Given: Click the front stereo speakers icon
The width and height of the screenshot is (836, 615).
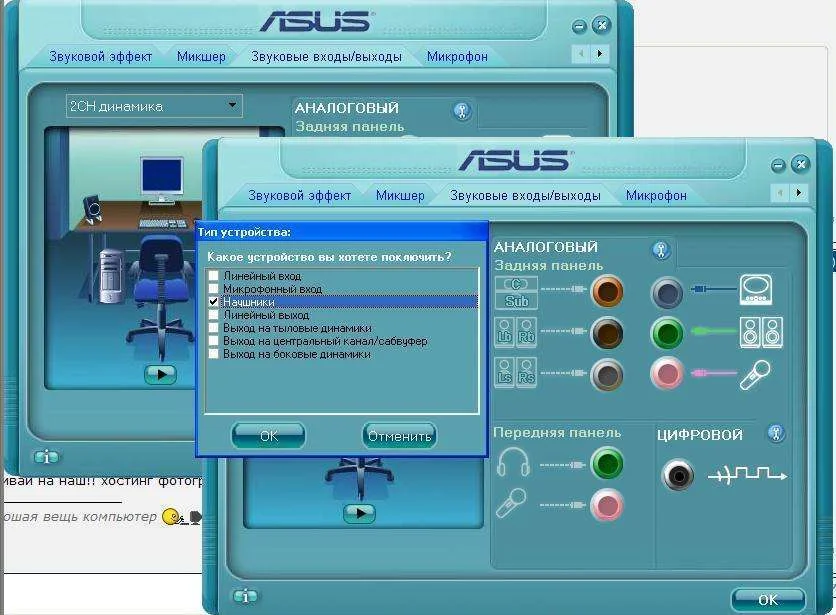Looking at the screenshot, I should (x=761, y=332).
